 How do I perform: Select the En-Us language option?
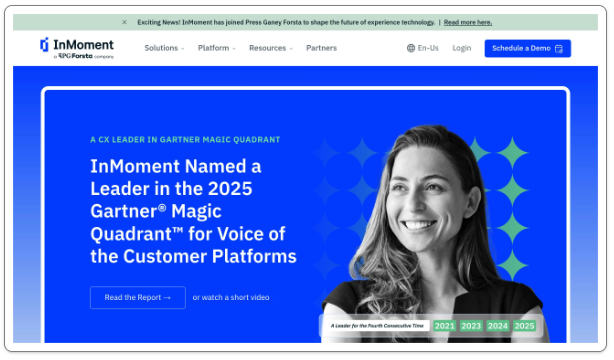[x=428, y=48]
